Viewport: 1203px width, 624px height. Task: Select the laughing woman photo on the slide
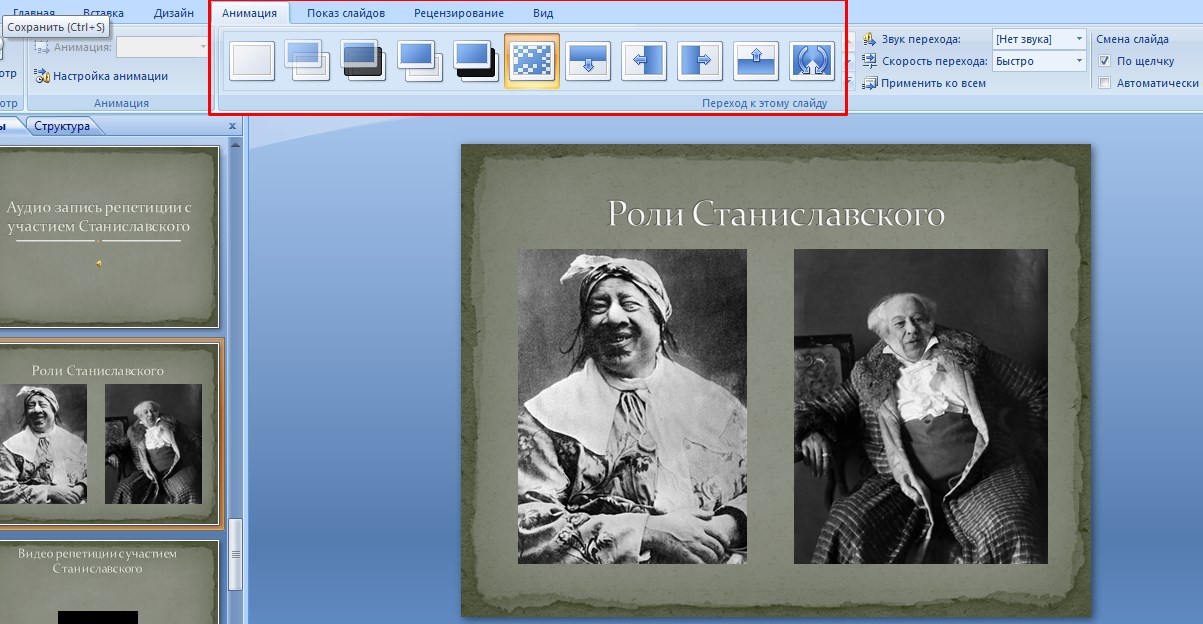coord(632,406)
